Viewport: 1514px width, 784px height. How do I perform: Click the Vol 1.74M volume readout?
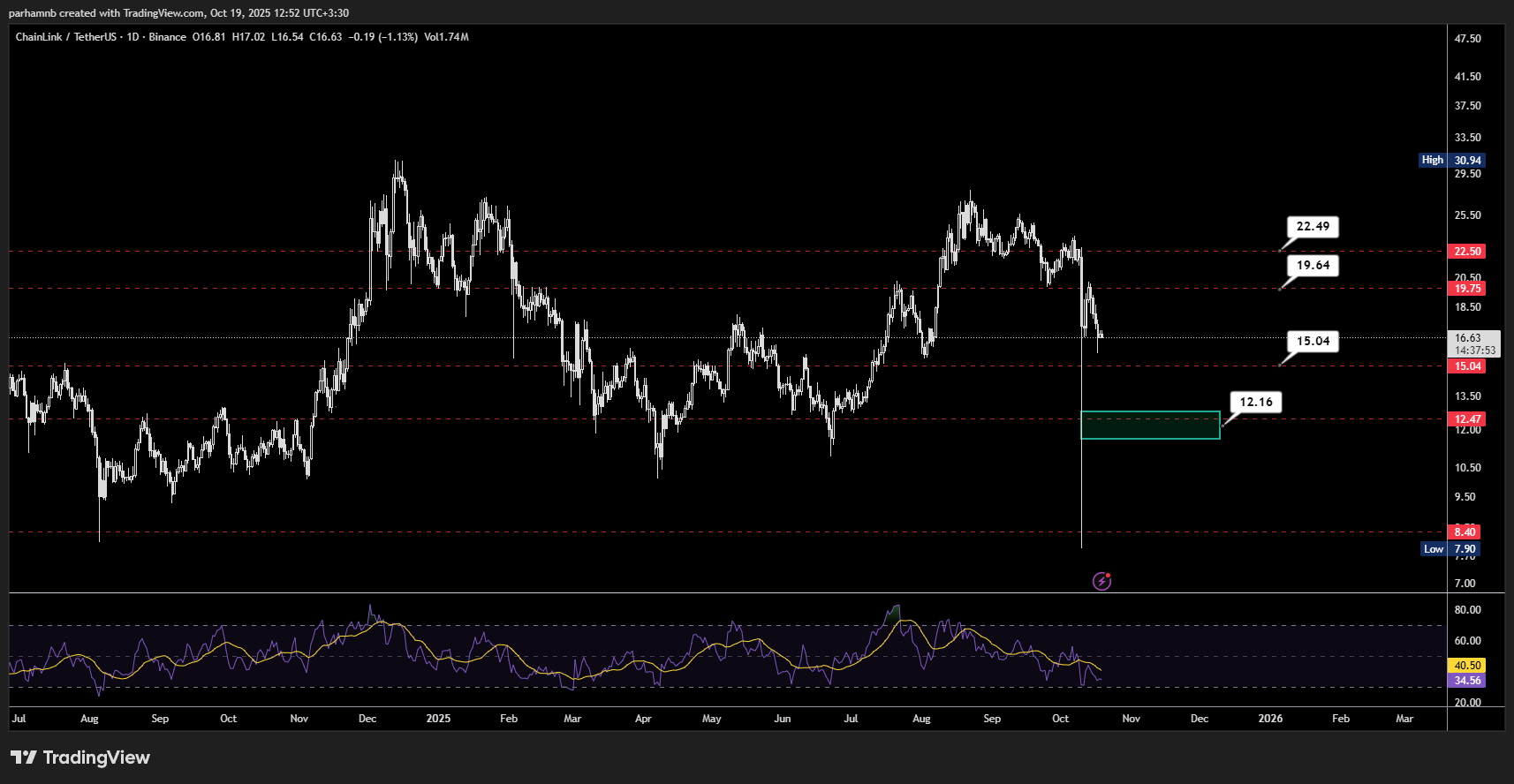click(446, 37)
